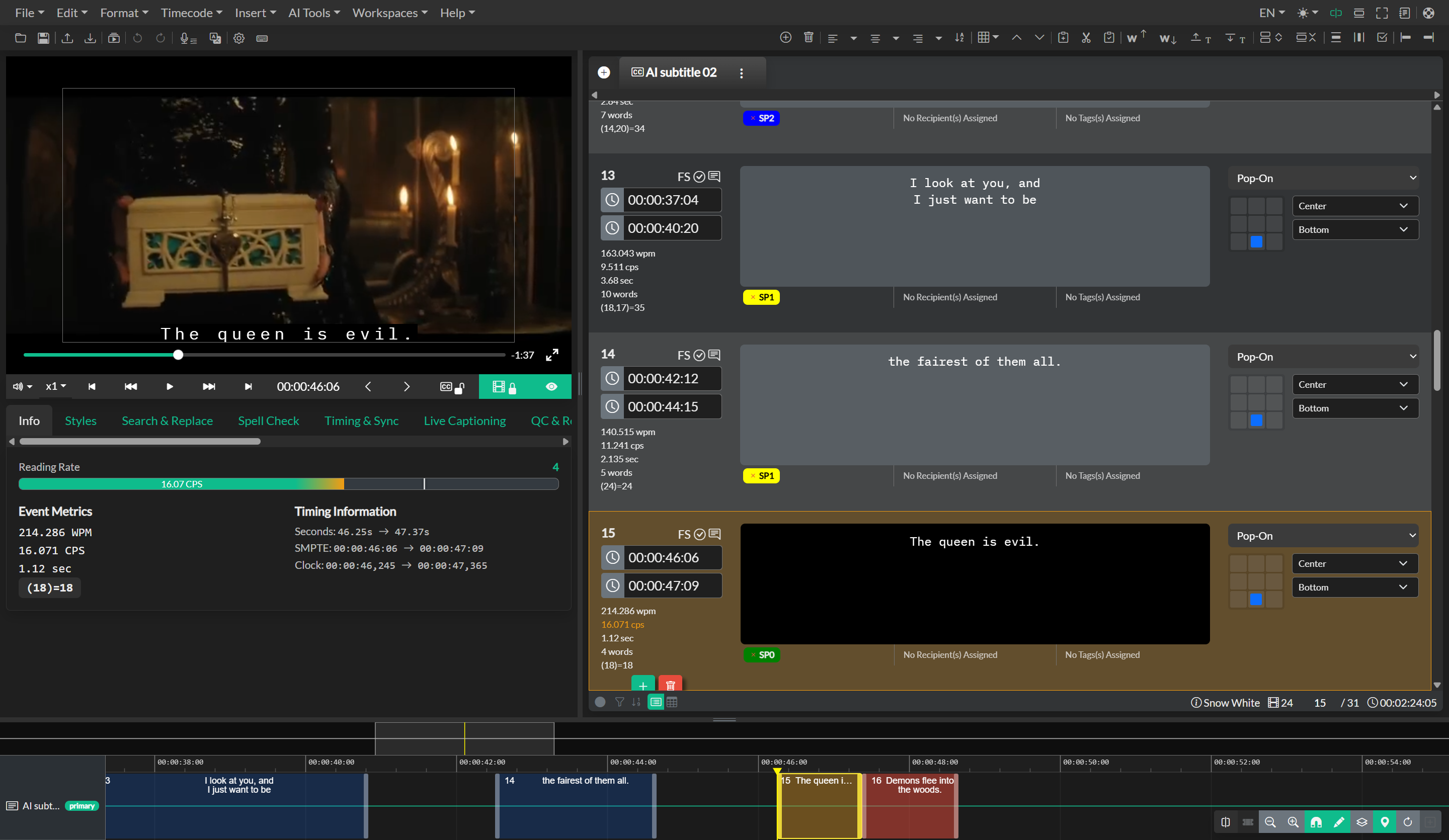Toggle the video lock button
The height and width of the screenshot is (840, 1449).
pos(504,386)
